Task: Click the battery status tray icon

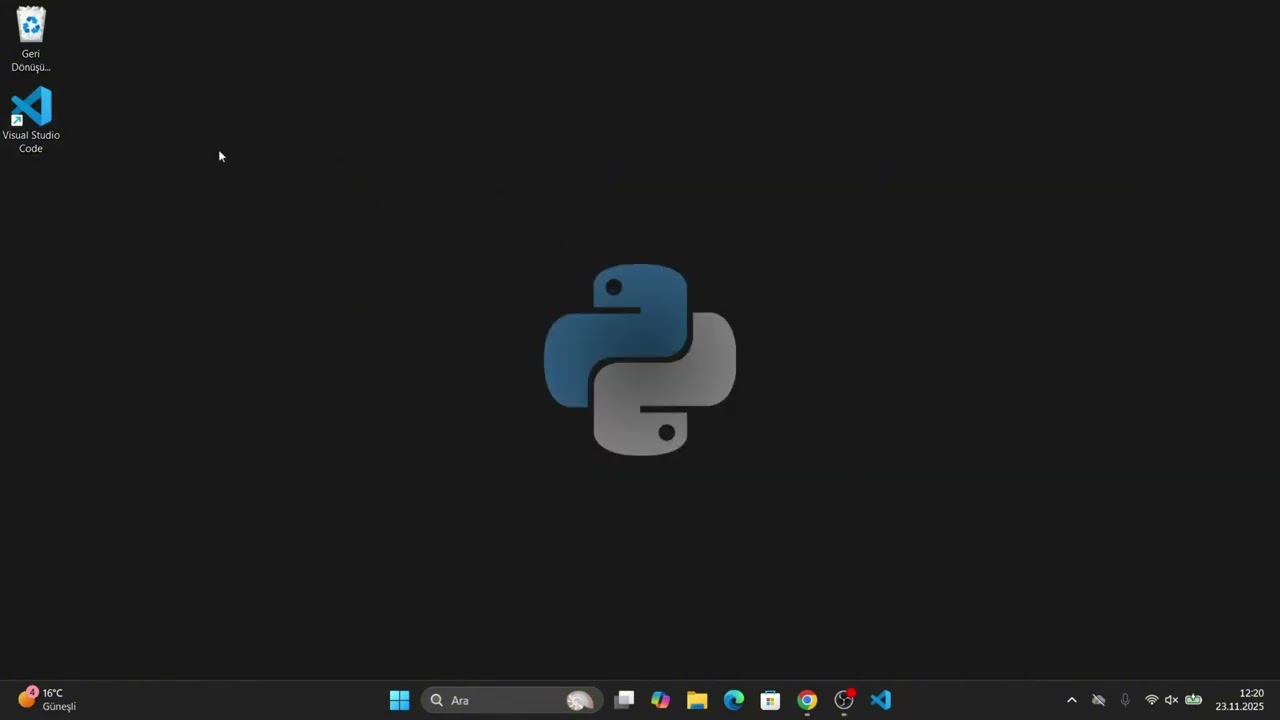Action: pyautogui.click(x=1193, y=700)
